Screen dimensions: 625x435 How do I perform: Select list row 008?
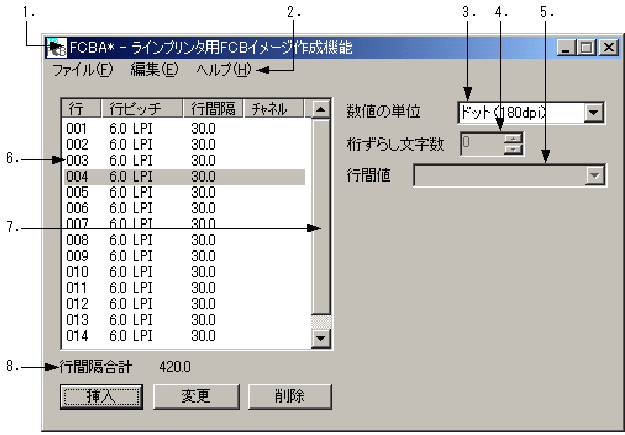(185, 240)
